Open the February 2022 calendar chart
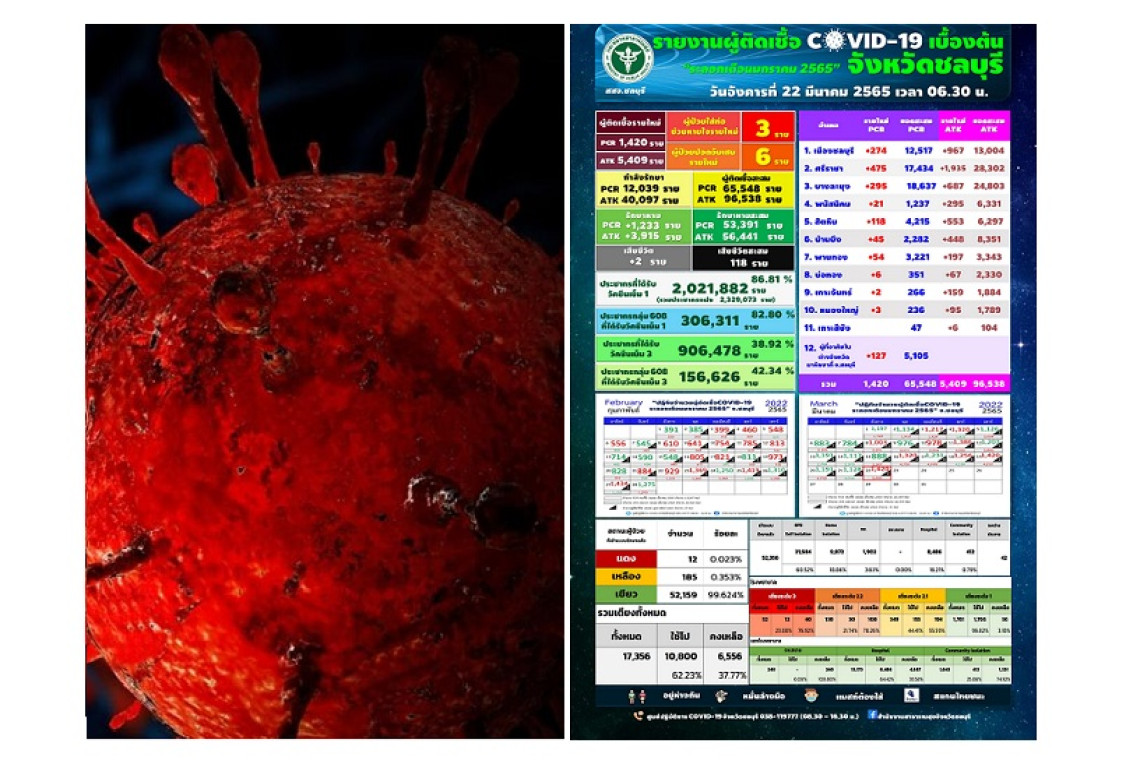 [x=696, y=454]
